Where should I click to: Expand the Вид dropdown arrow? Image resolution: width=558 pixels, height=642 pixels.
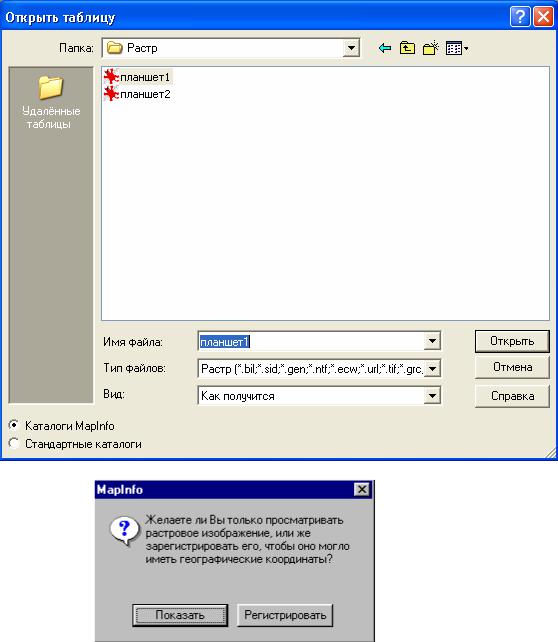[x=432, y=396]
